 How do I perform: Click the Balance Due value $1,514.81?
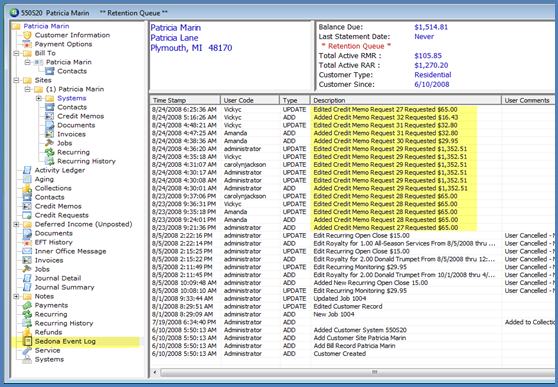431,27
